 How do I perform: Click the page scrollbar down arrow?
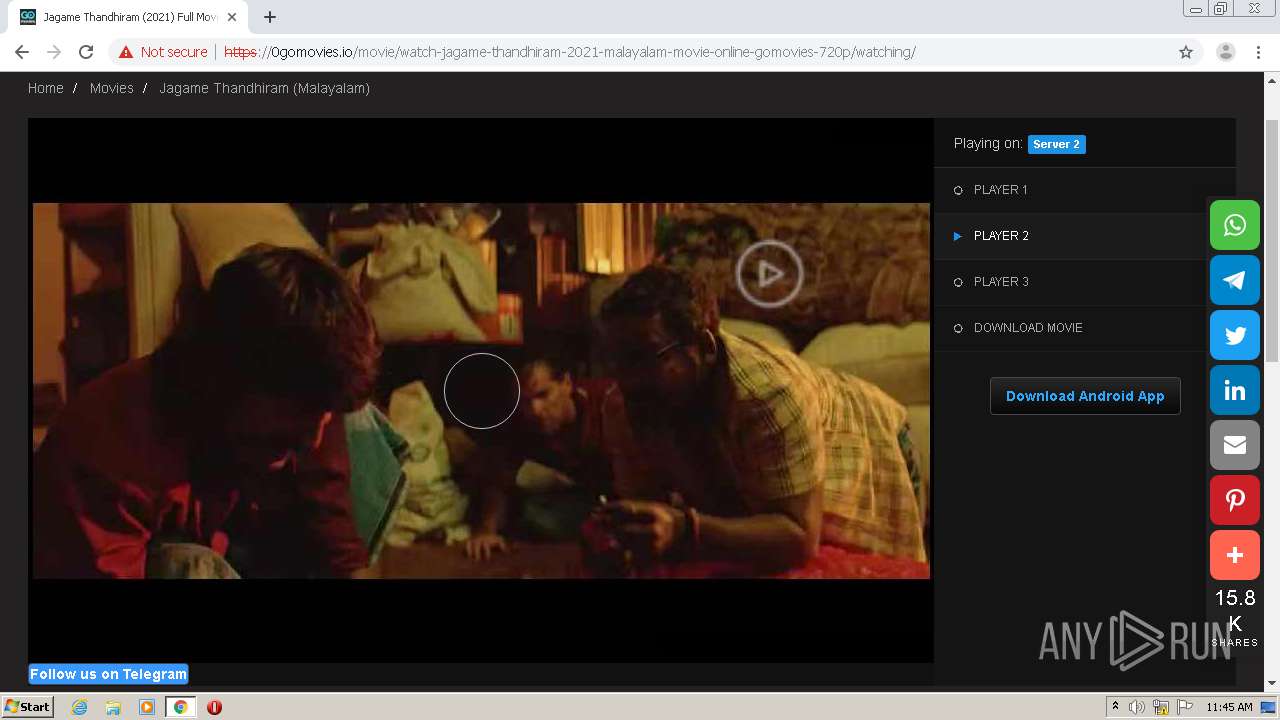[x=1272, y=683]
